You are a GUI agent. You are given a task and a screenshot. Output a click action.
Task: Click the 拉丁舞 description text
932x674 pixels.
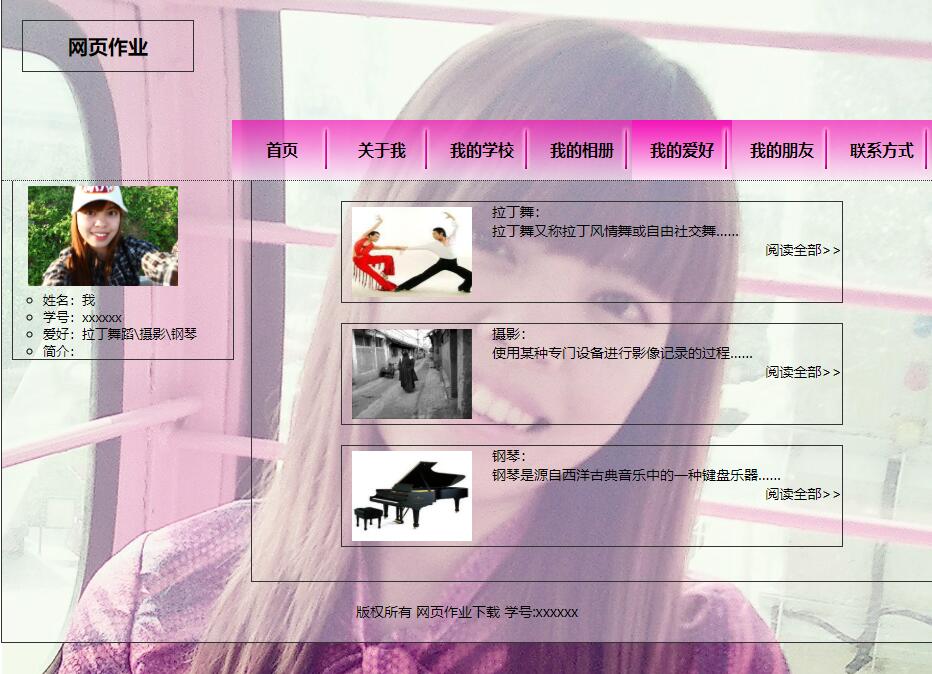(x=615, y=231)
